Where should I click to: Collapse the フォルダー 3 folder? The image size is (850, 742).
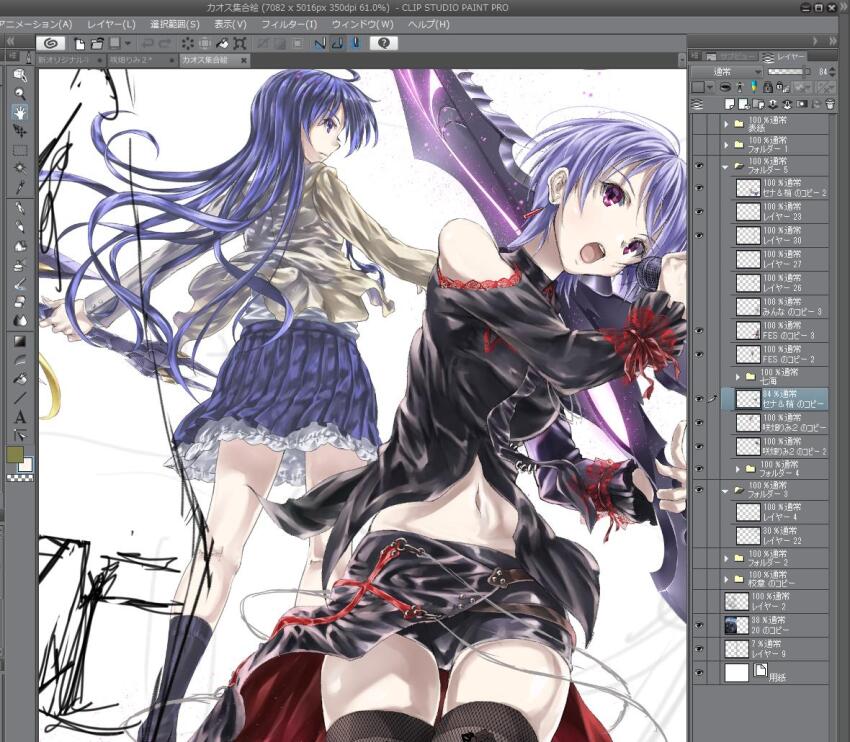pos(725,491)
